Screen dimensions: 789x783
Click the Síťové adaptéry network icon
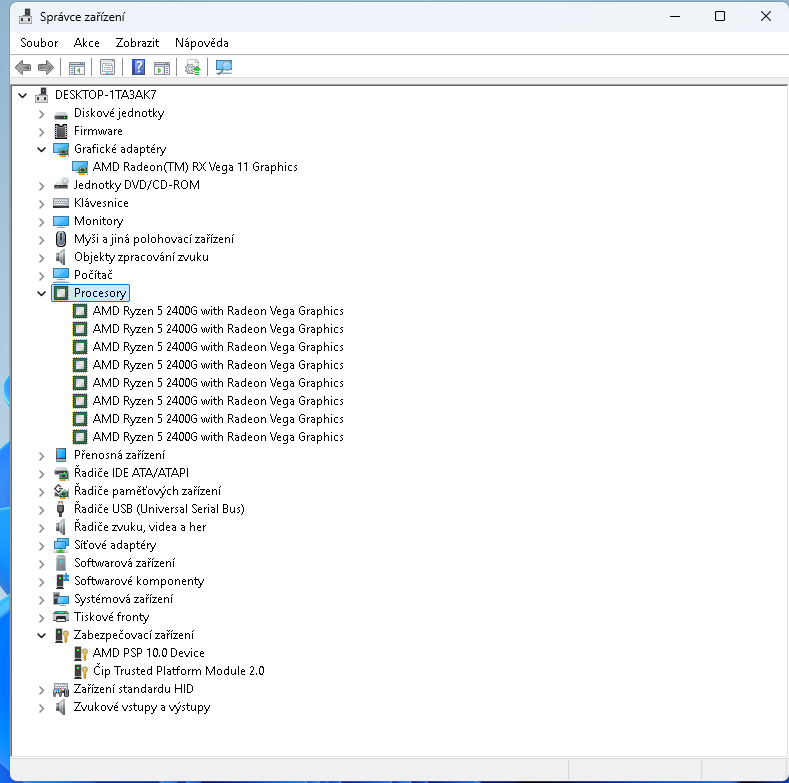point(61,545)
